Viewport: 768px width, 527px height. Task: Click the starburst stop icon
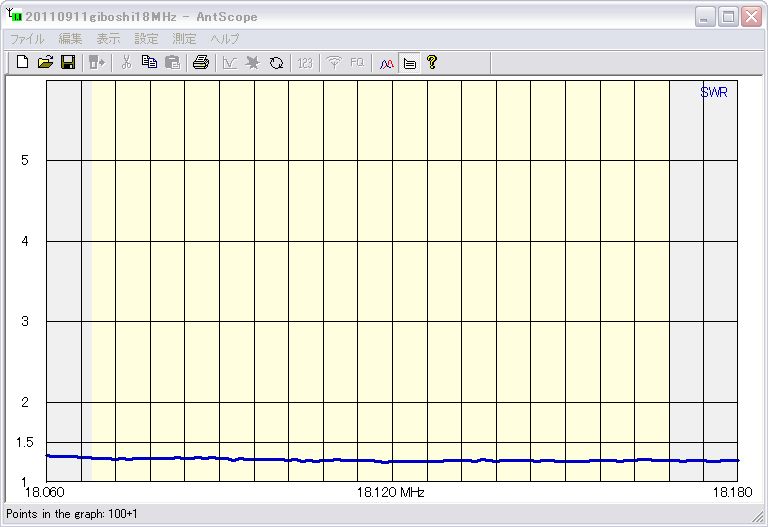[x=253, y=62]
